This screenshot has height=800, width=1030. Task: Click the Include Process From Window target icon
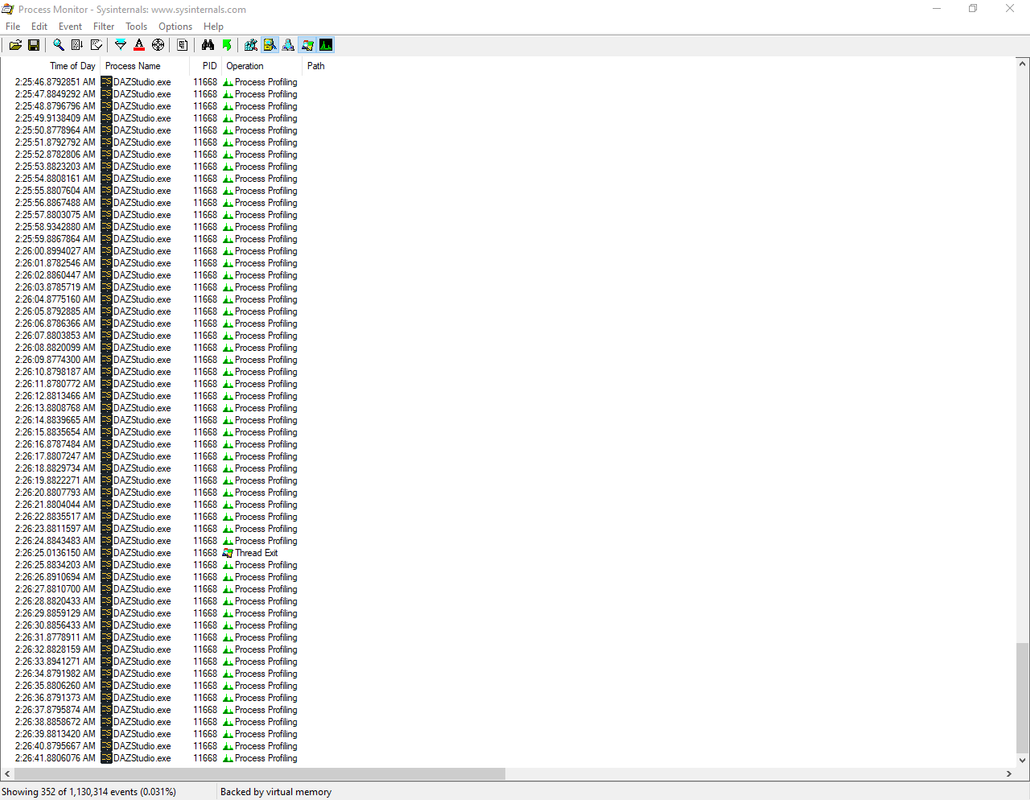(158, 45)
